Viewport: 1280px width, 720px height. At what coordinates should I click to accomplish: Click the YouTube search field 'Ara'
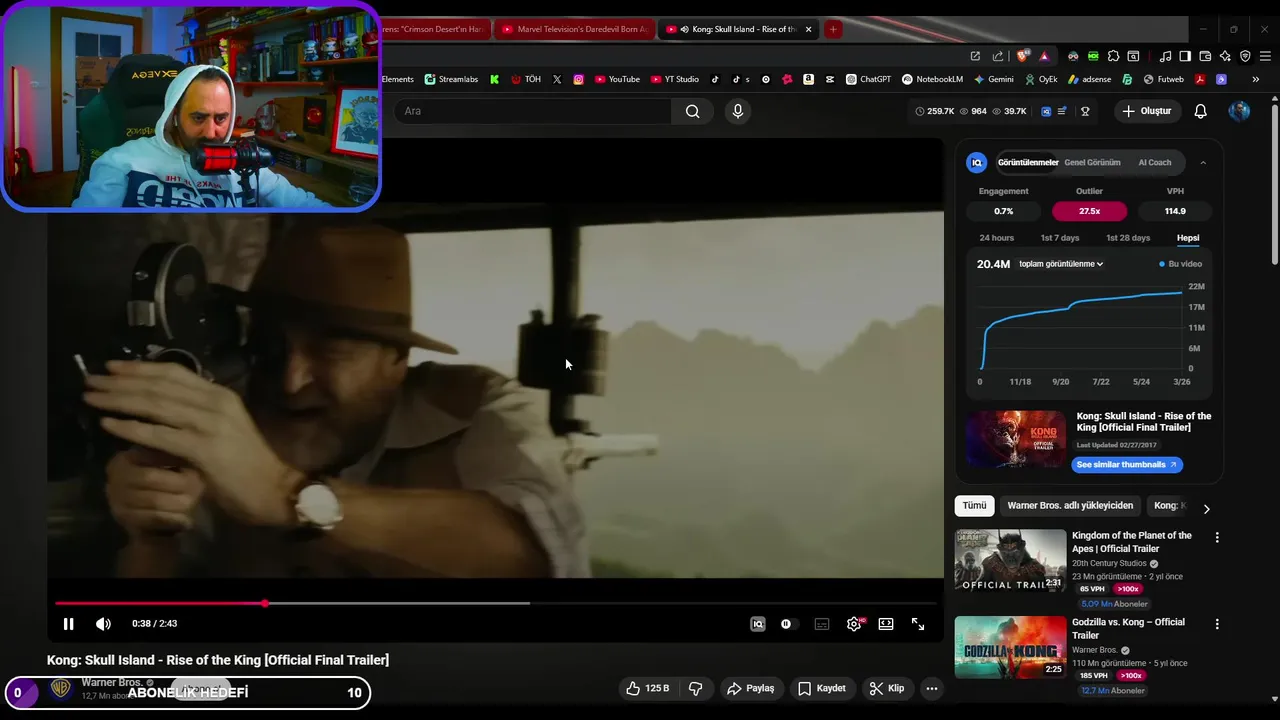click(532, 111)
